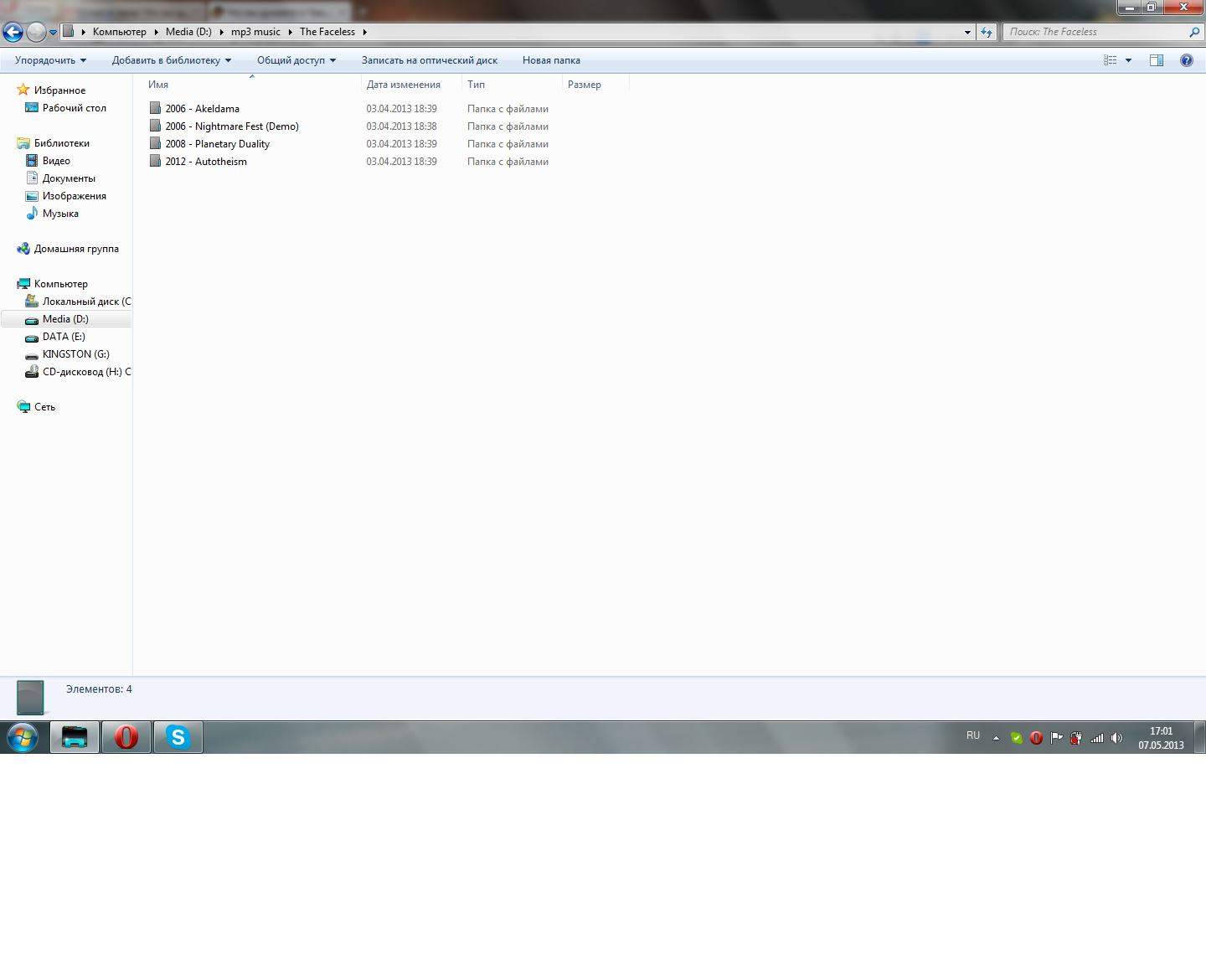Screen dimensions: 1206x980
Task: Open the volume speaker icon
Action: pos(1116,738)
